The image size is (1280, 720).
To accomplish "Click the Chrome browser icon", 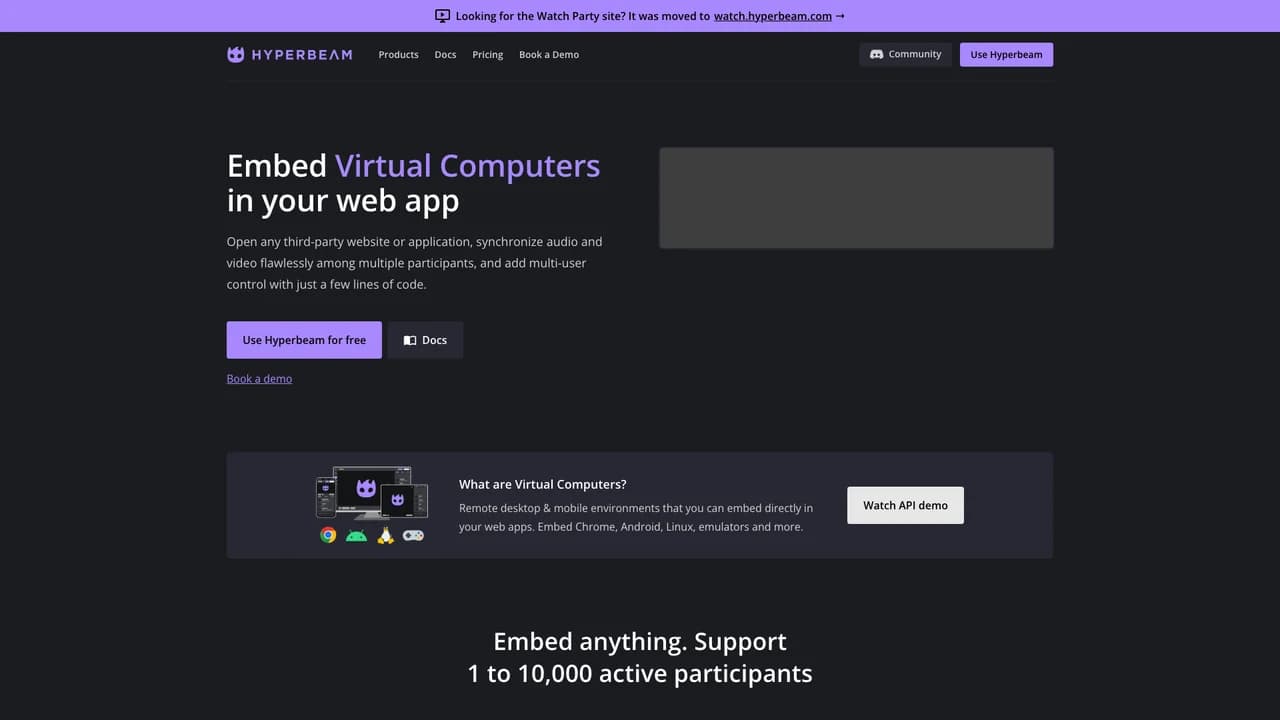I will 328,535.
